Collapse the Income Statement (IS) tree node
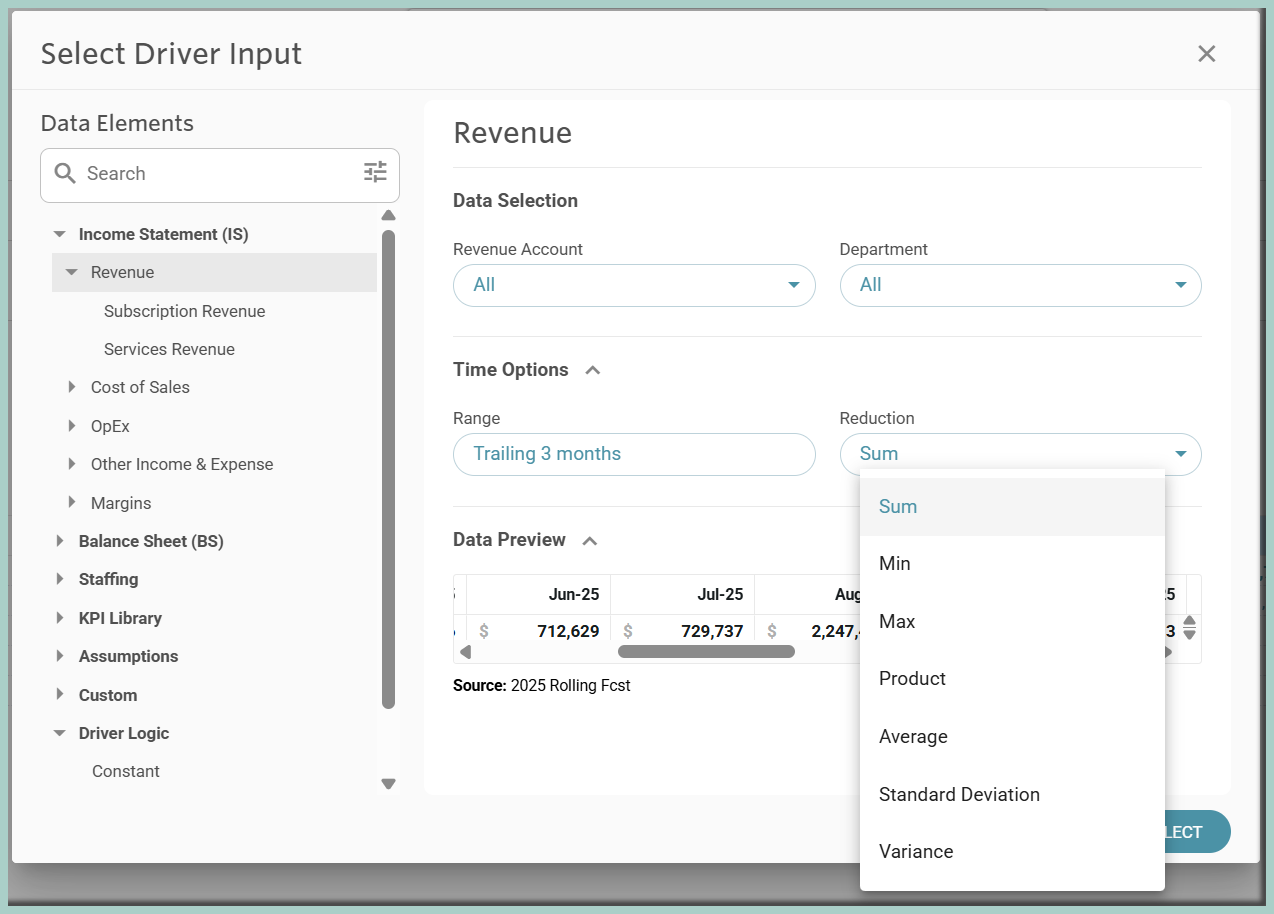 [x=60, y=234]
